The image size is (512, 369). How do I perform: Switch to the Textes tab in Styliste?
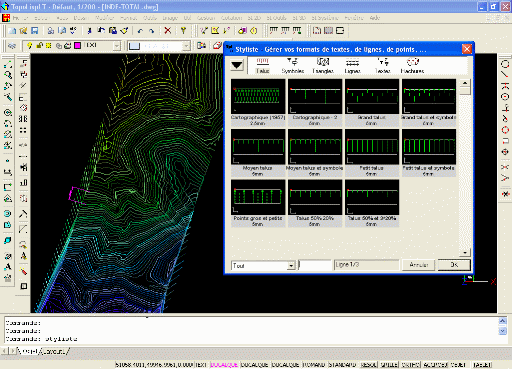(383, 66)
